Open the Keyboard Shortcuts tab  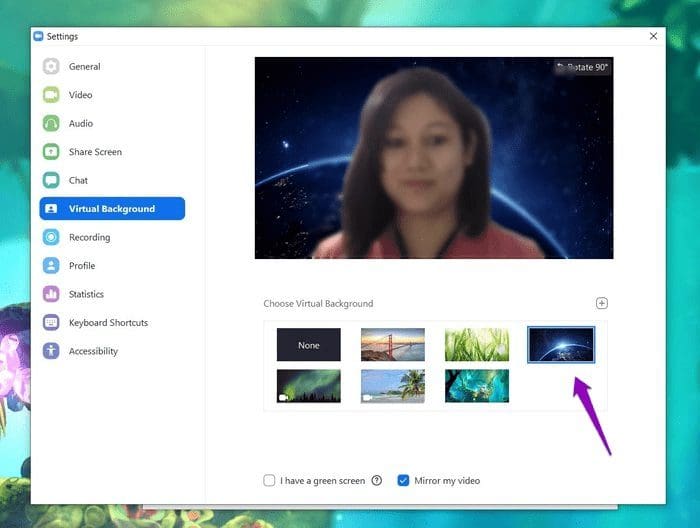click(x=112, y=322)
